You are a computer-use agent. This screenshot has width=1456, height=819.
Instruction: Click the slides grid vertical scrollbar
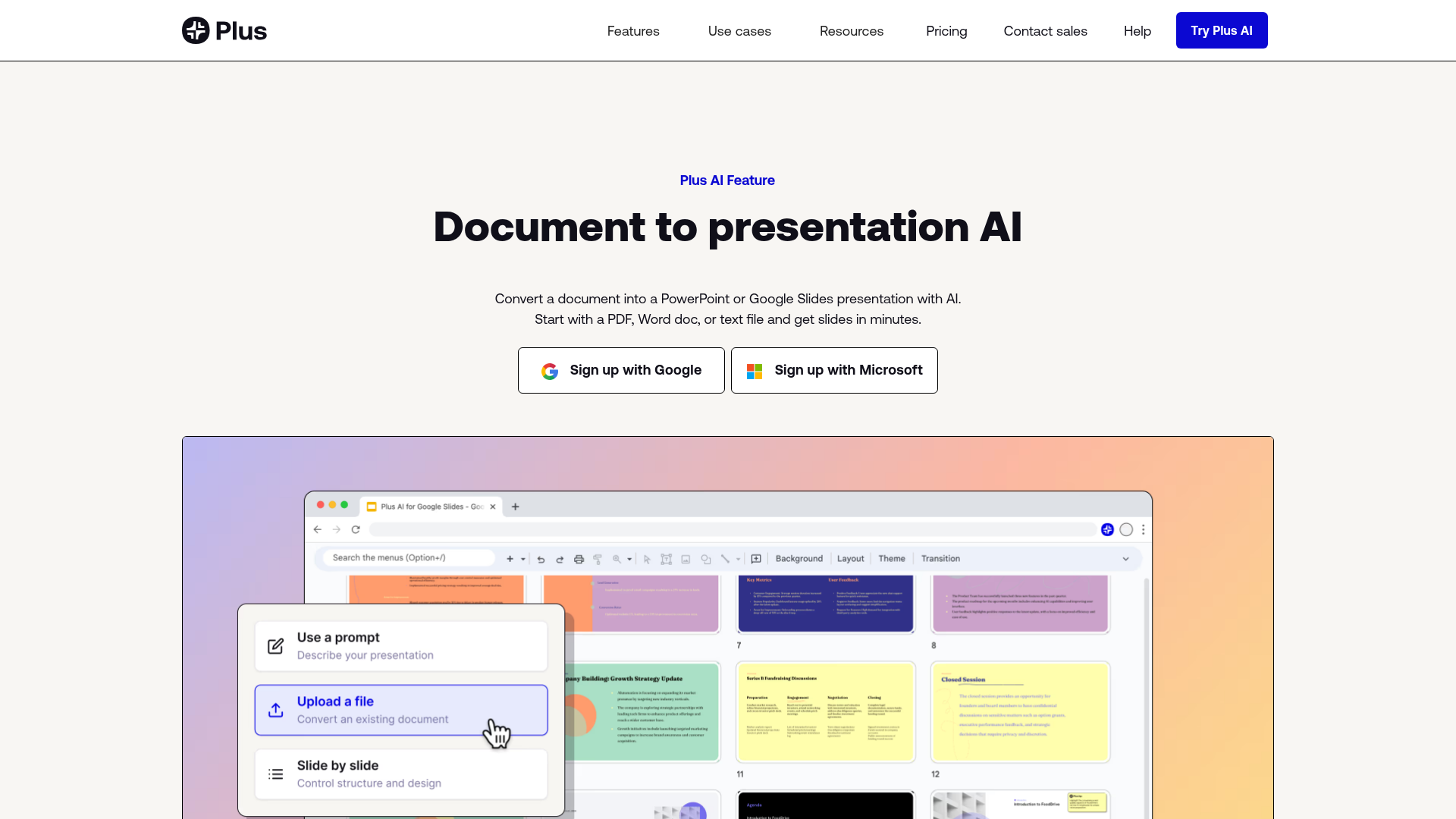click(1147, 698)
